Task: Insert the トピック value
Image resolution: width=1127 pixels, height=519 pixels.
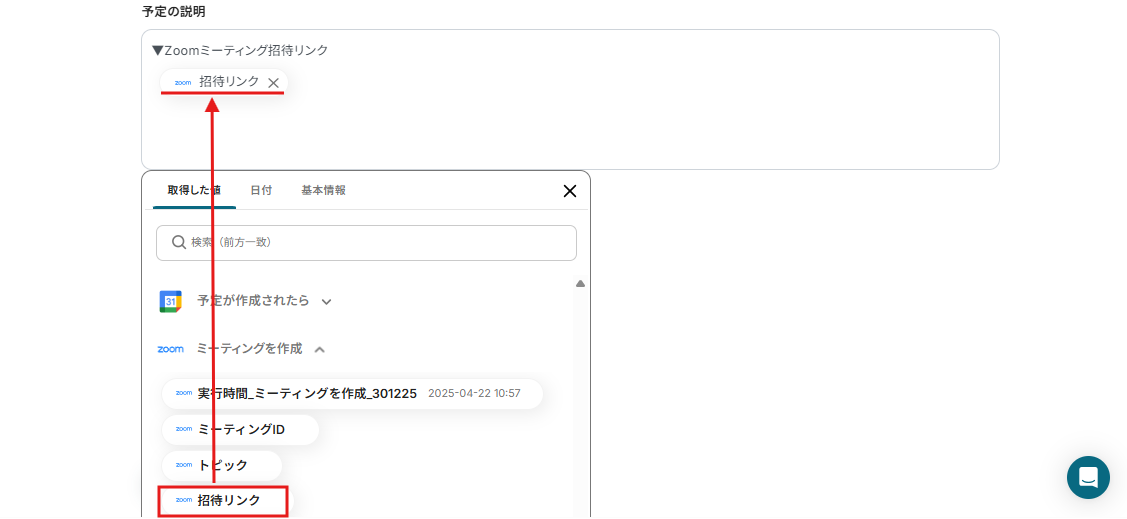Action: pyautogui.click(x=221, y=466)
